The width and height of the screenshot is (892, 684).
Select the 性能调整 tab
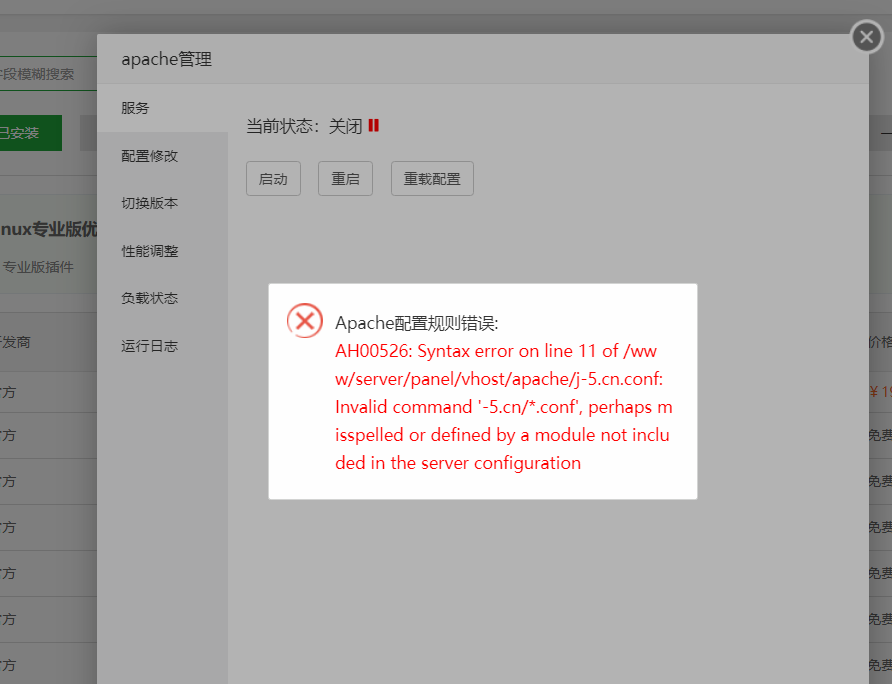click(x=163, y=251)
